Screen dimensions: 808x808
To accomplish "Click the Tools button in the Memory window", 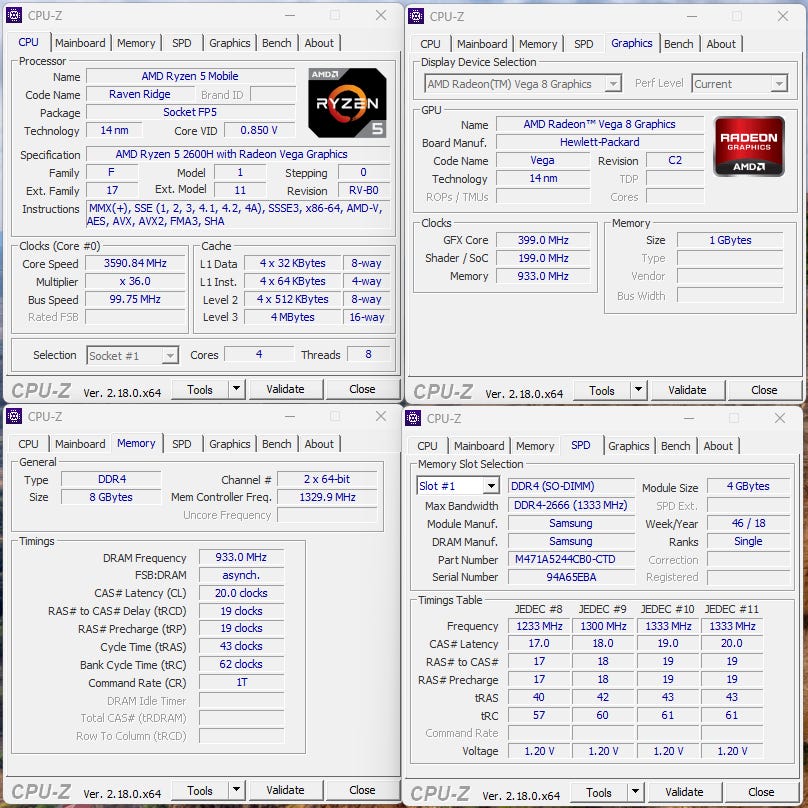I will 200,790.
